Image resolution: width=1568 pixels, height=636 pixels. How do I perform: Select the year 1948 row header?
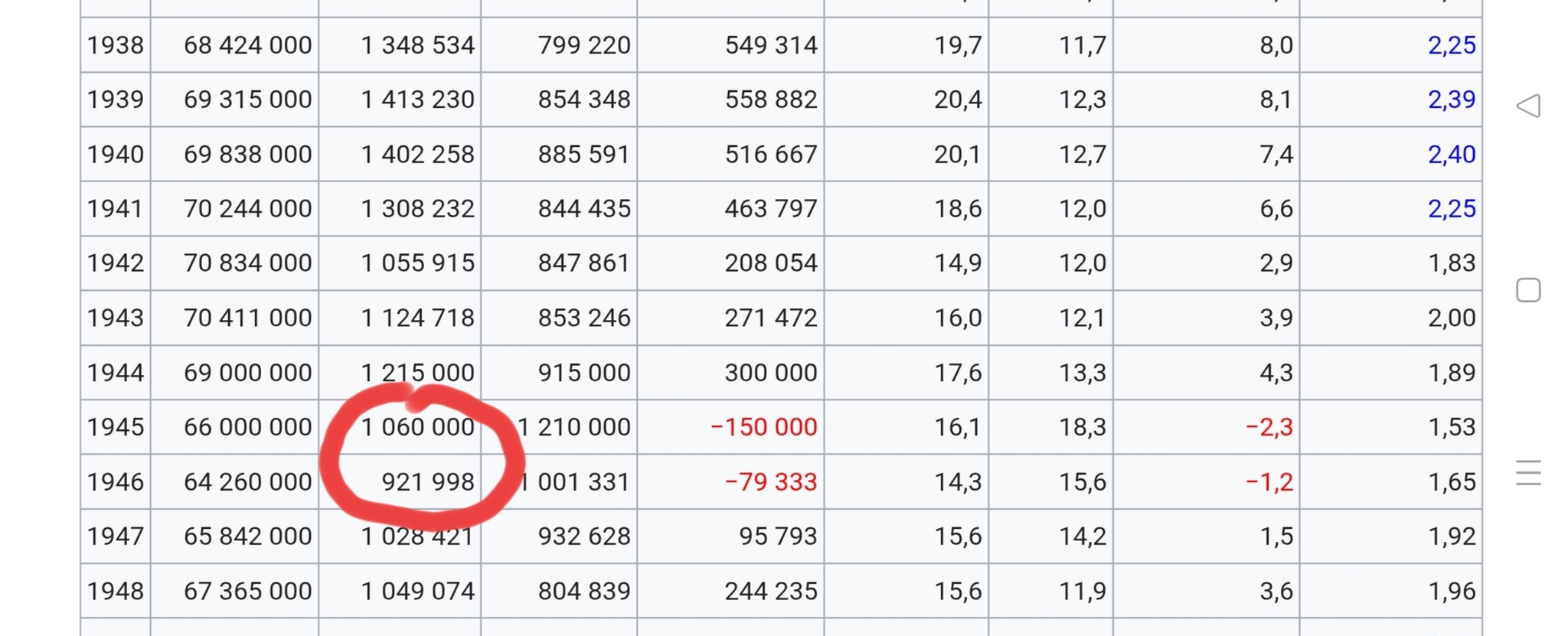point(115,592)
